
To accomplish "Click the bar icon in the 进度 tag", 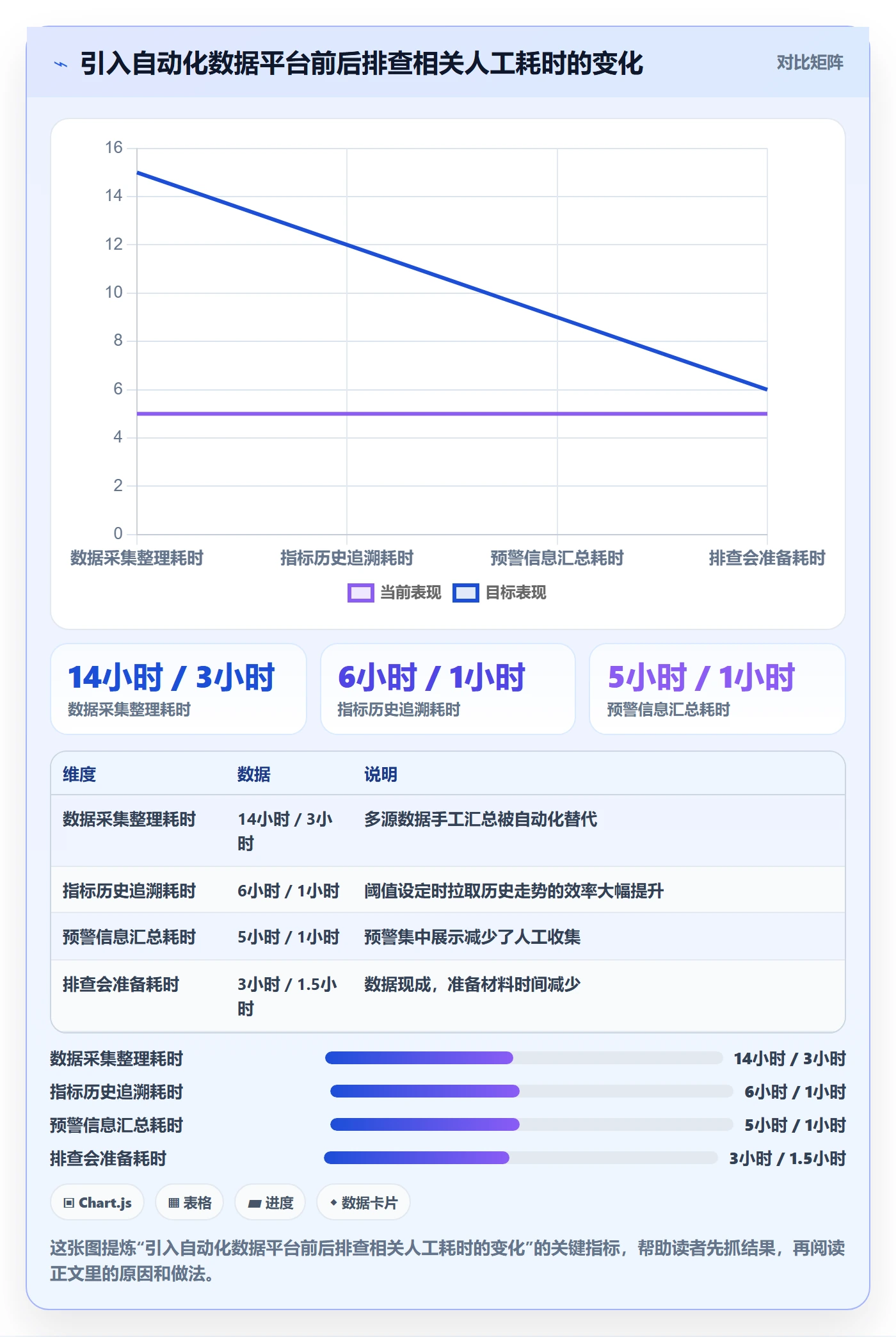I will coord(255,1203).
